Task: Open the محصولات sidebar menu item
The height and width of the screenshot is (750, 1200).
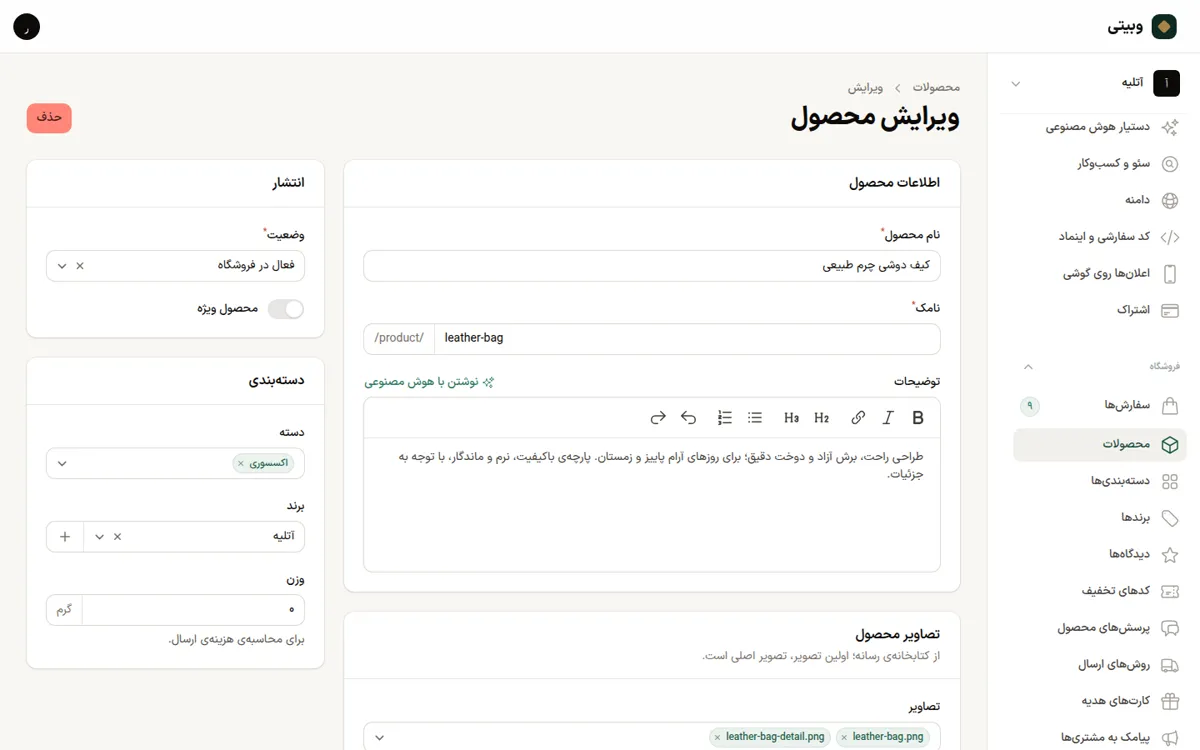Action: click(1100, 445)
